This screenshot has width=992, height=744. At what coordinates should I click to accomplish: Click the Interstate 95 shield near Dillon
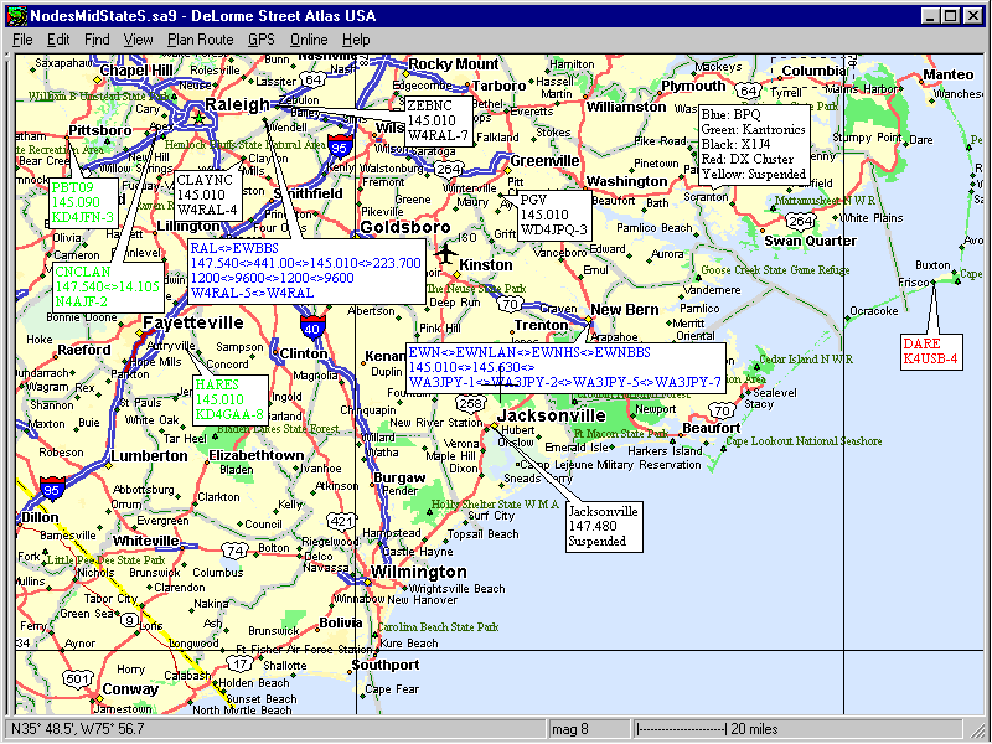[x=51, y=488]
